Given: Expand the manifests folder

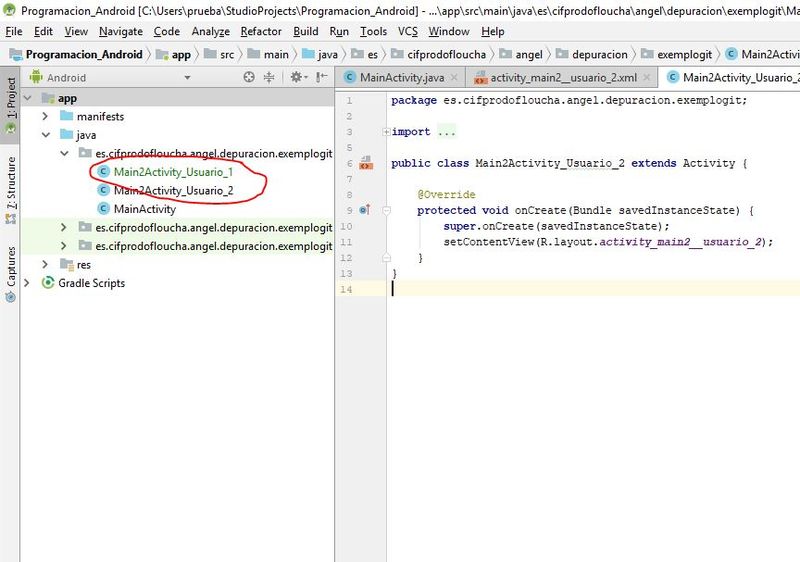Looking at the screenshot, I should 45,116.
